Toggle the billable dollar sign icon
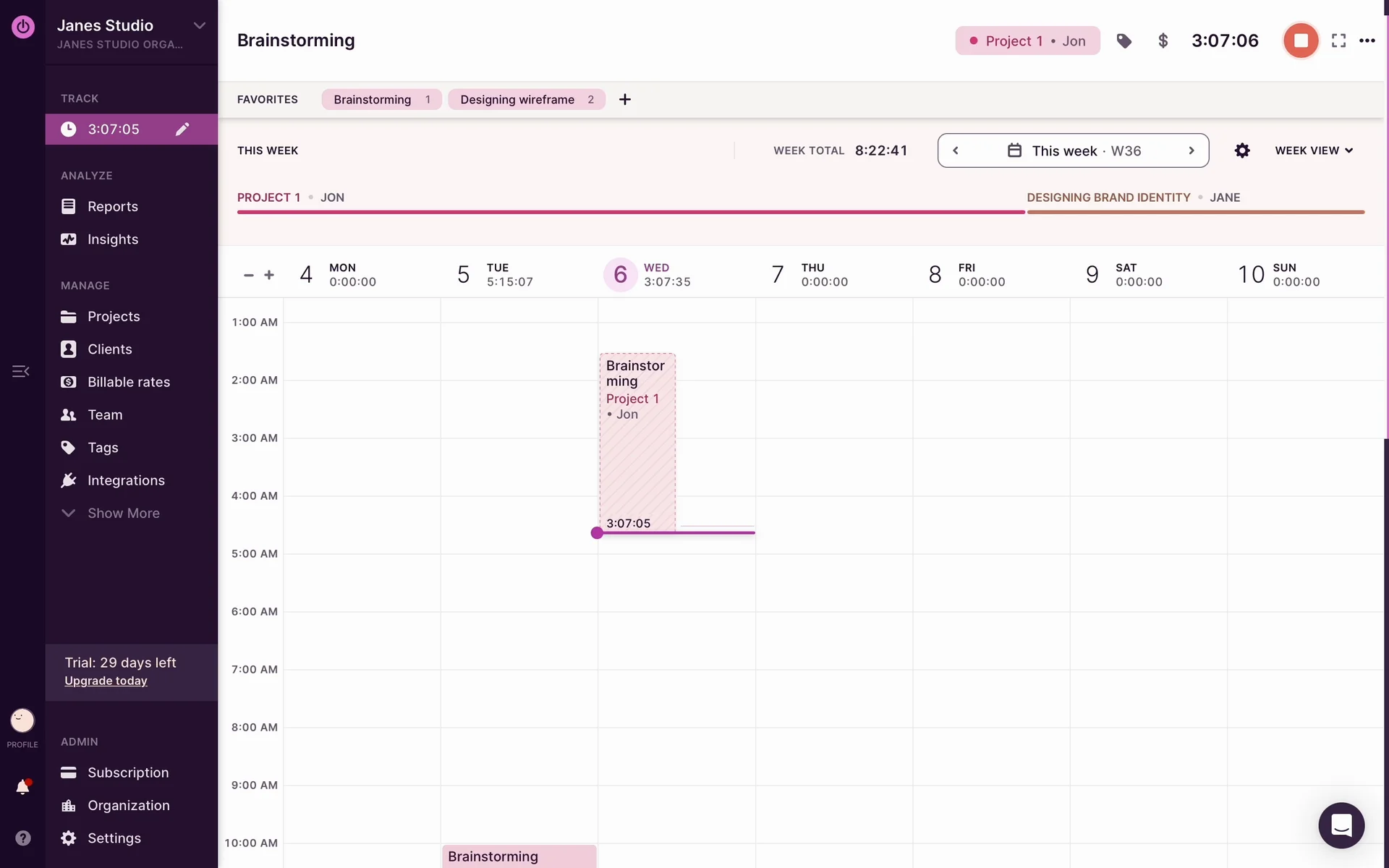This screenshot has width=1389, height=868. point(1163,41)
